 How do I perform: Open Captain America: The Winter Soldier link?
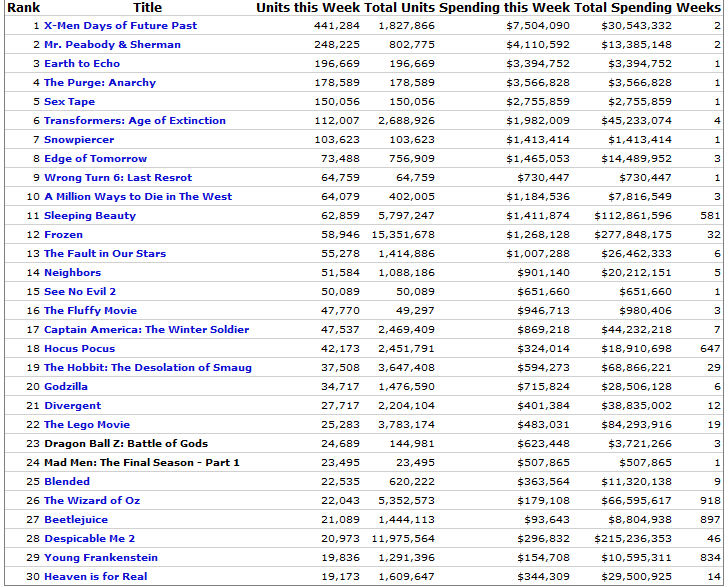coord(146,330)
